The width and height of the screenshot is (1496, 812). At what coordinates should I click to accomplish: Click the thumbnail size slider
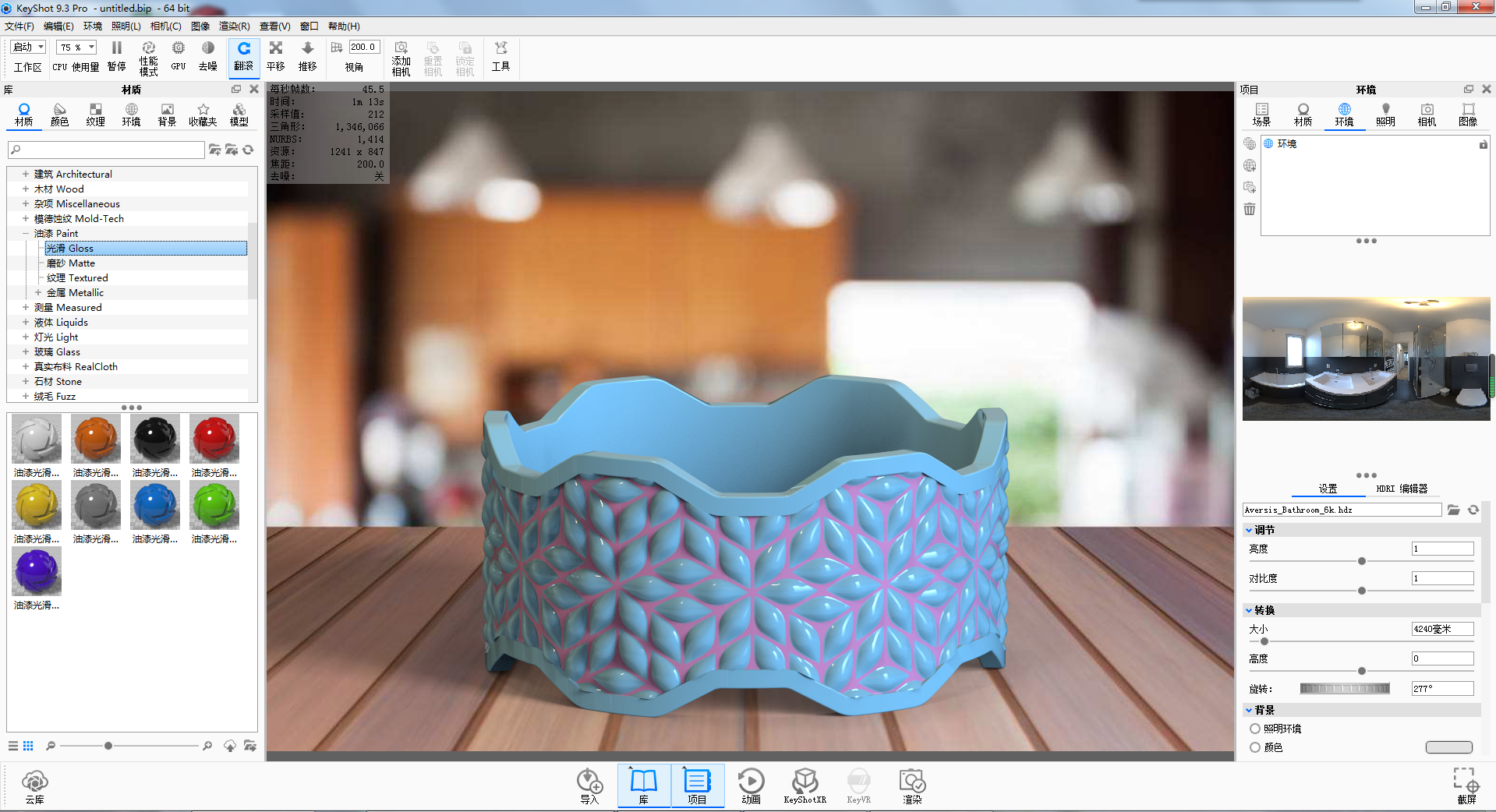(129, 746)
